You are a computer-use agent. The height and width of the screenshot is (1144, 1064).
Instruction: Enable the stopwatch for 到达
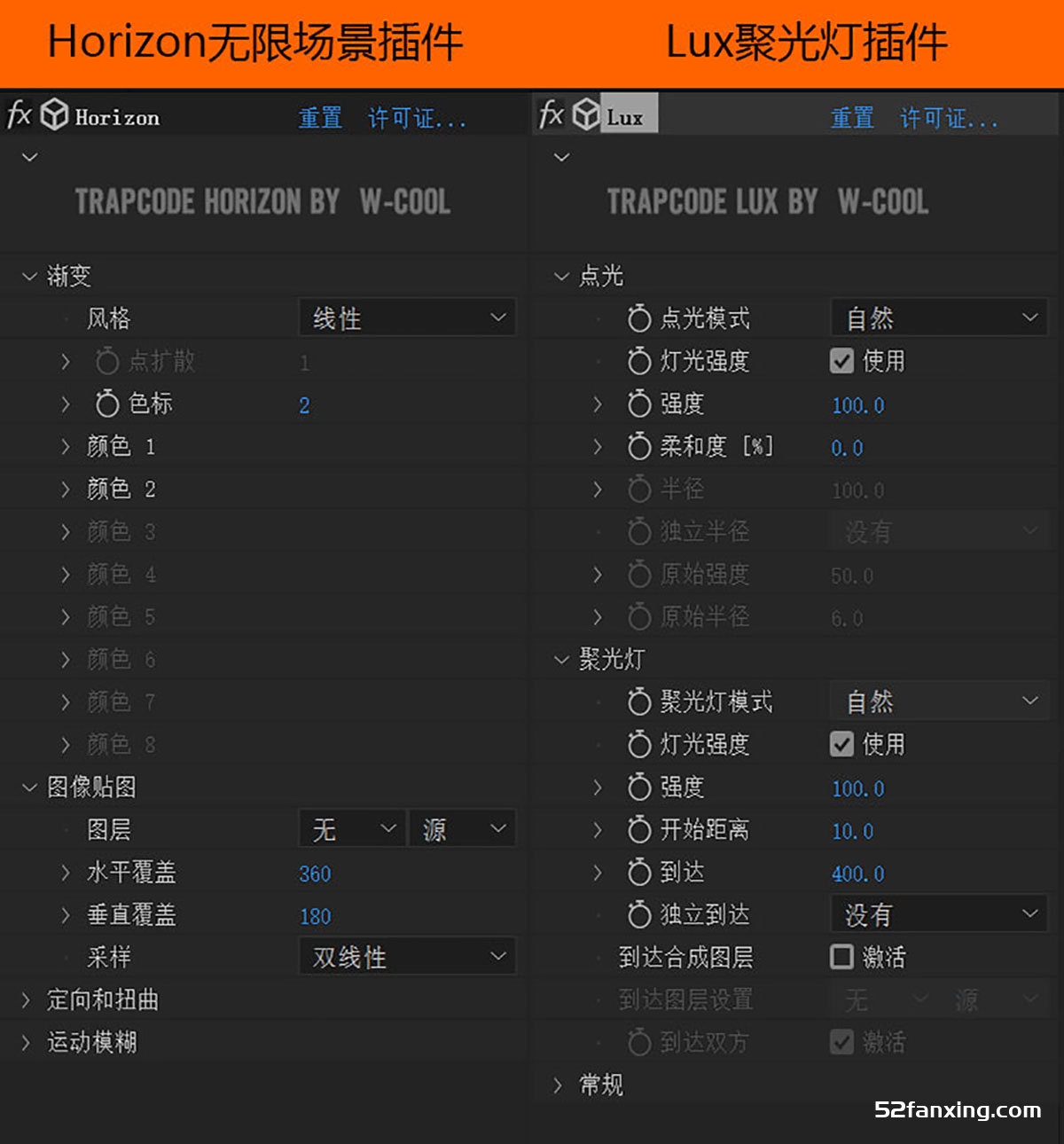pos(639,872)
